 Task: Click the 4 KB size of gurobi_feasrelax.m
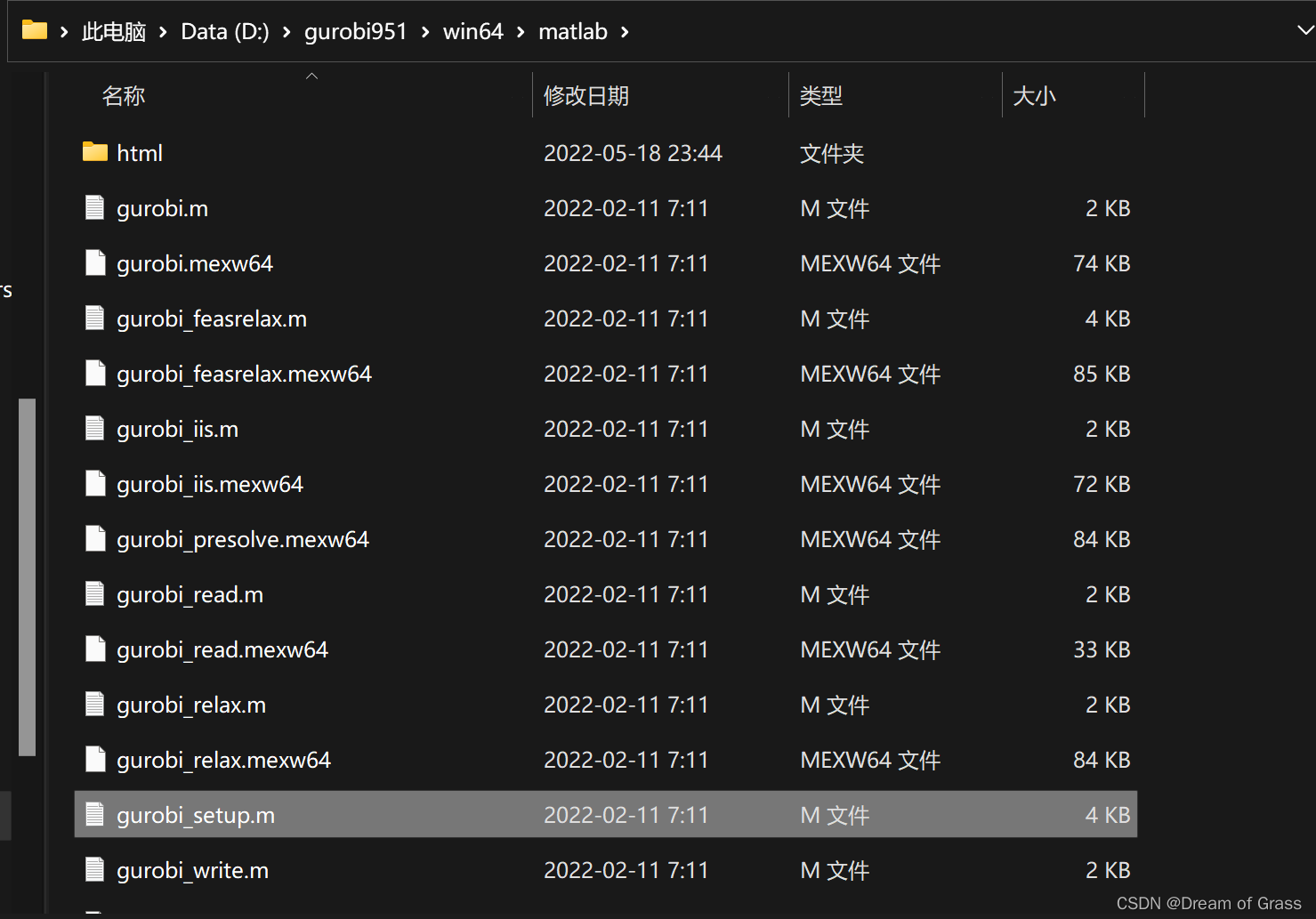click(1108, 318)
